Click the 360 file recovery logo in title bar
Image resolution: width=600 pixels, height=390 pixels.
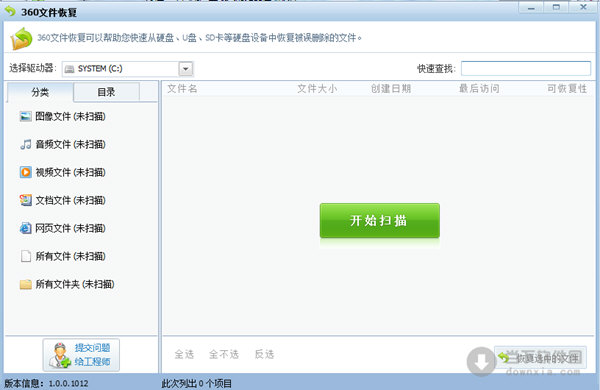(x=10, y=11)
